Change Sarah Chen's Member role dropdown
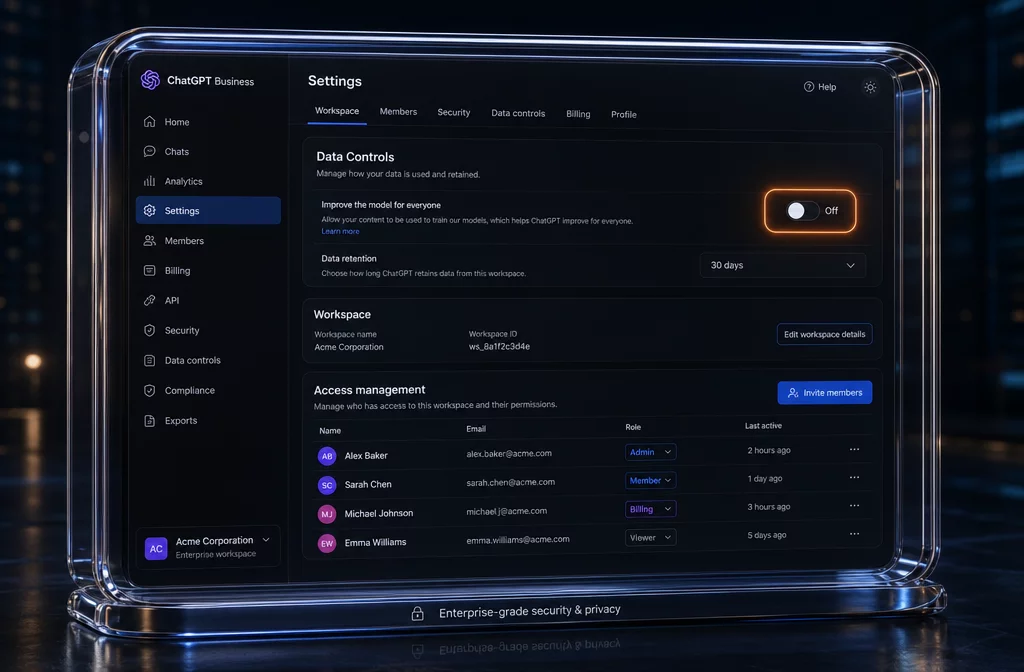Image resolution: width=1024 pixels, height=672 pixels. pos(650,480)
